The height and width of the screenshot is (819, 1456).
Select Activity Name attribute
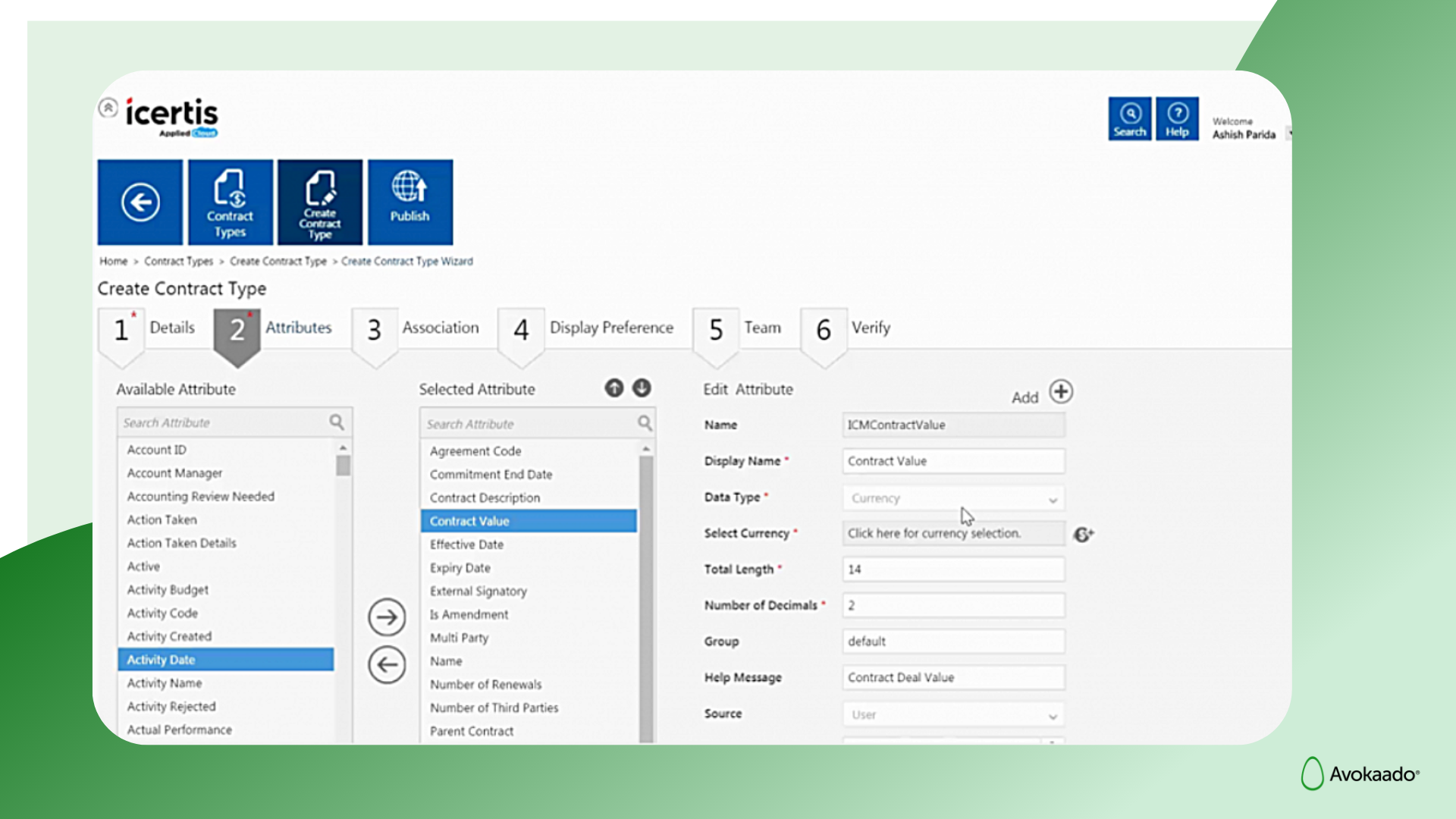tap(226, 683)
